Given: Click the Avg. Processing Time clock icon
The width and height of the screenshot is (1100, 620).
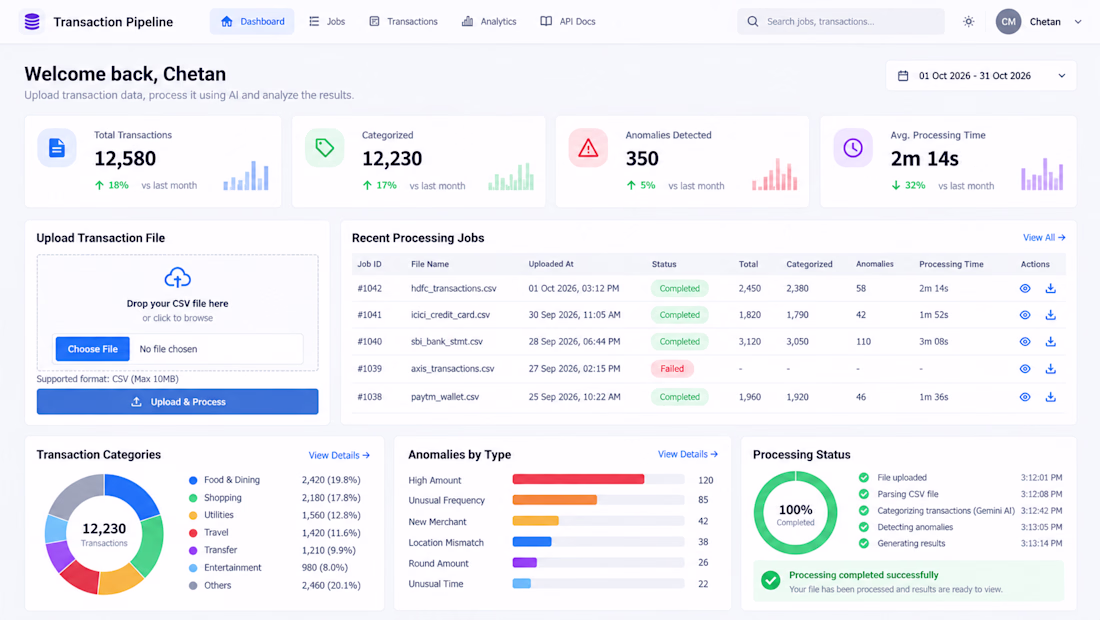Looking at the screenshot, I should coord(853,148).
